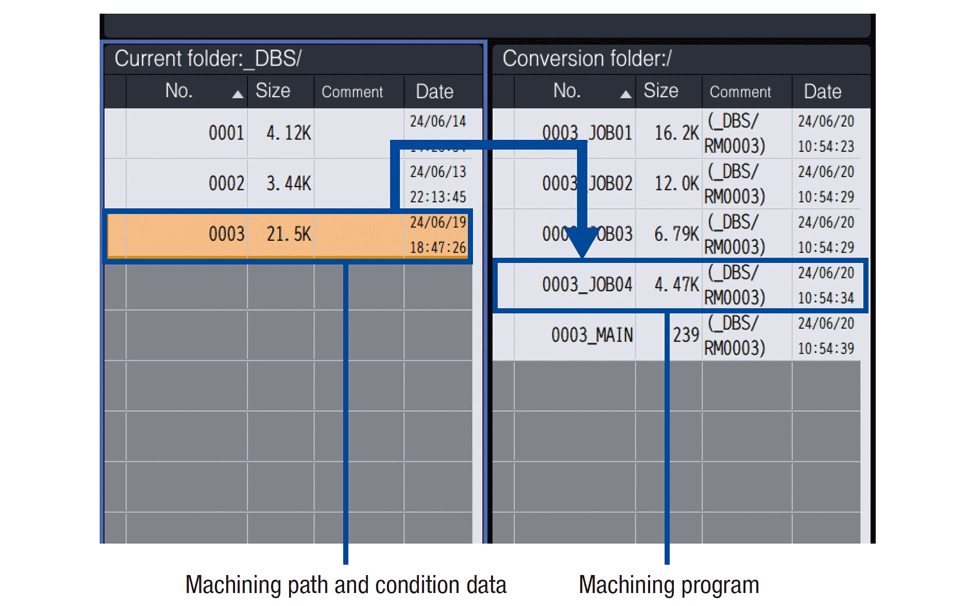Sort Conversion folder by Size column
Image resolution: width=972 pixels, height=606 pixels.
661,91
